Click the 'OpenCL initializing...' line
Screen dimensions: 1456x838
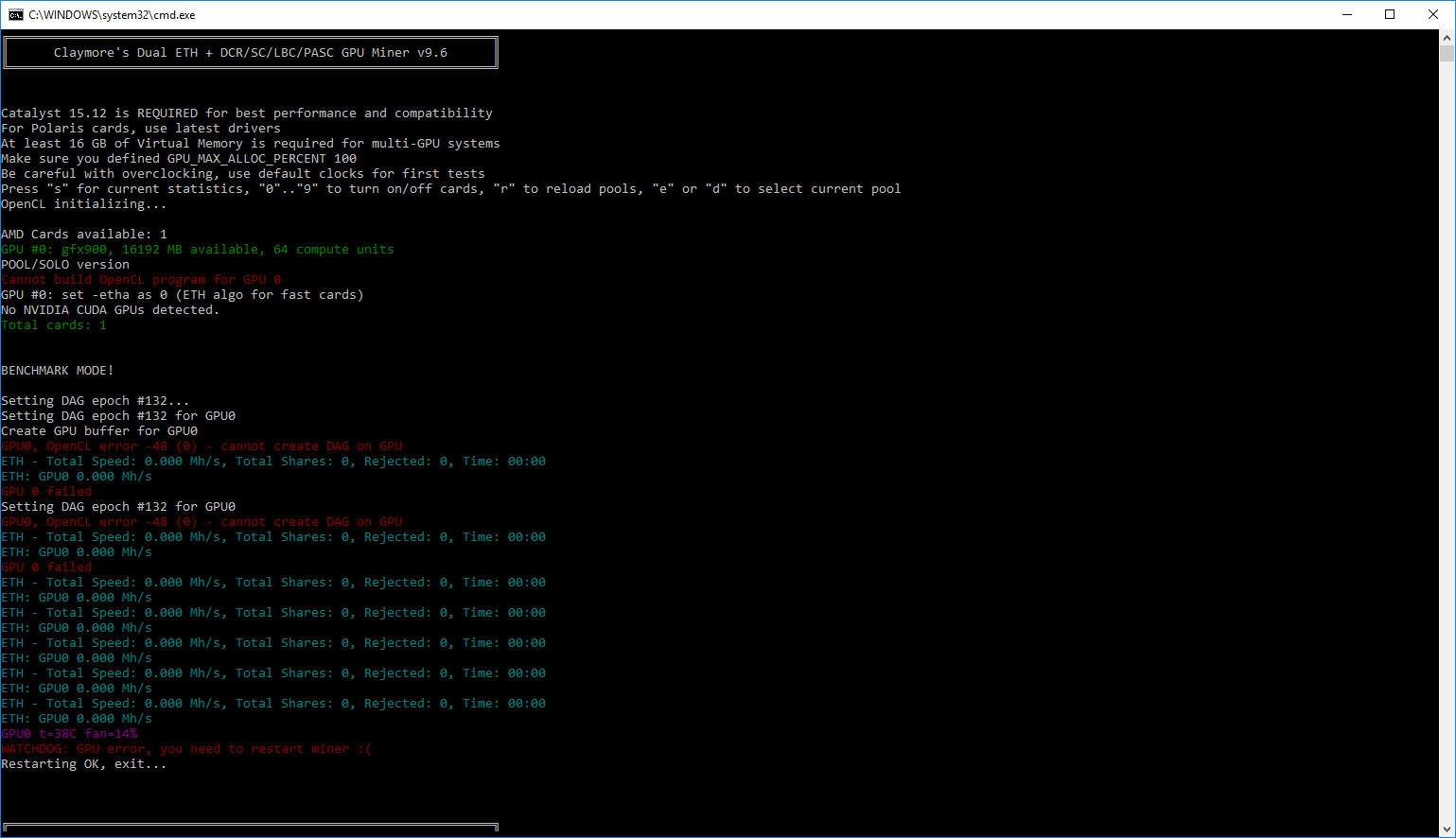tap(84, 204)
